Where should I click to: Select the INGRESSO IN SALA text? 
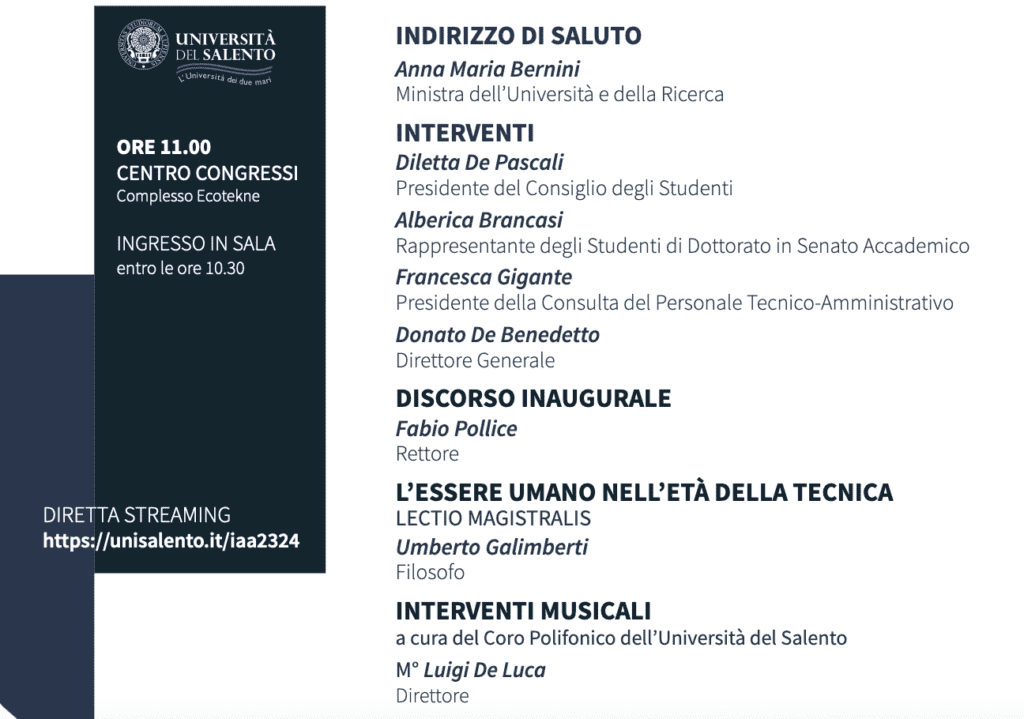[196, 244]
